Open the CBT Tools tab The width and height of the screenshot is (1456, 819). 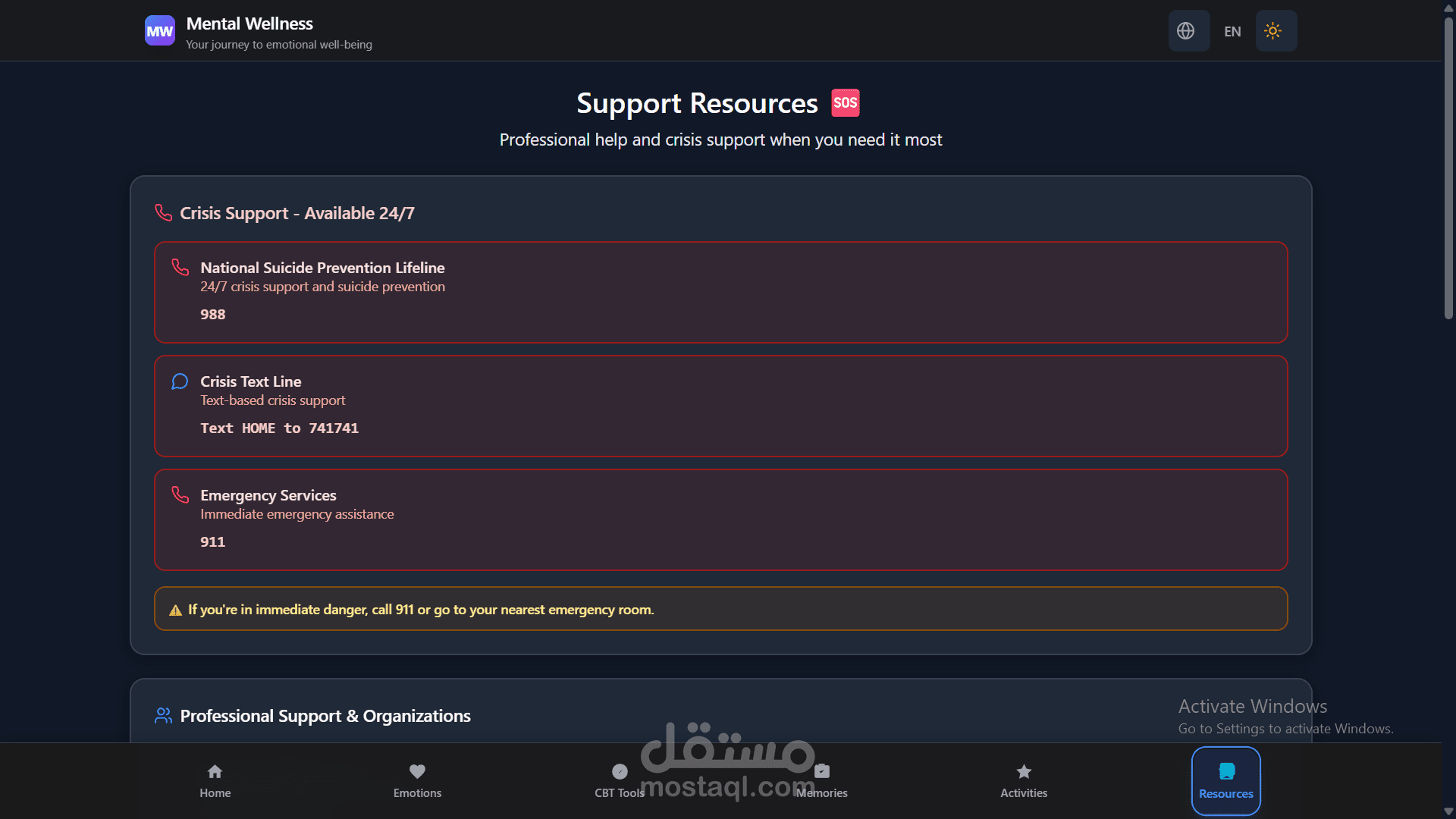[x=620, y=781]
